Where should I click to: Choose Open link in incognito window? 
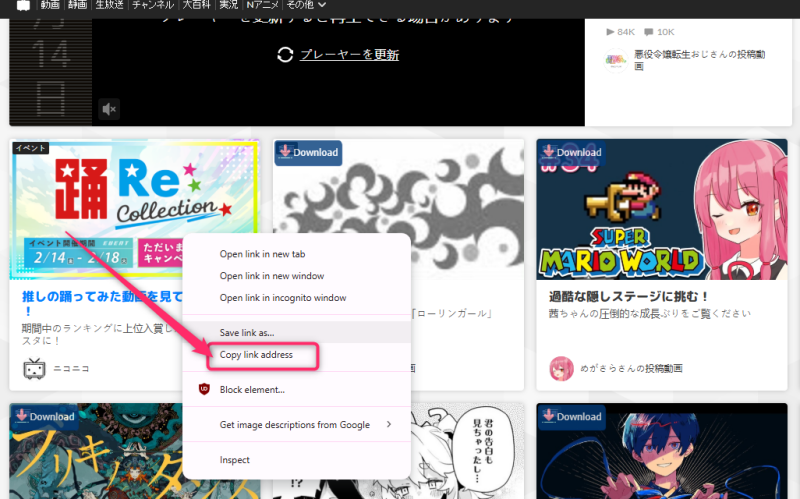click(296, 298)
